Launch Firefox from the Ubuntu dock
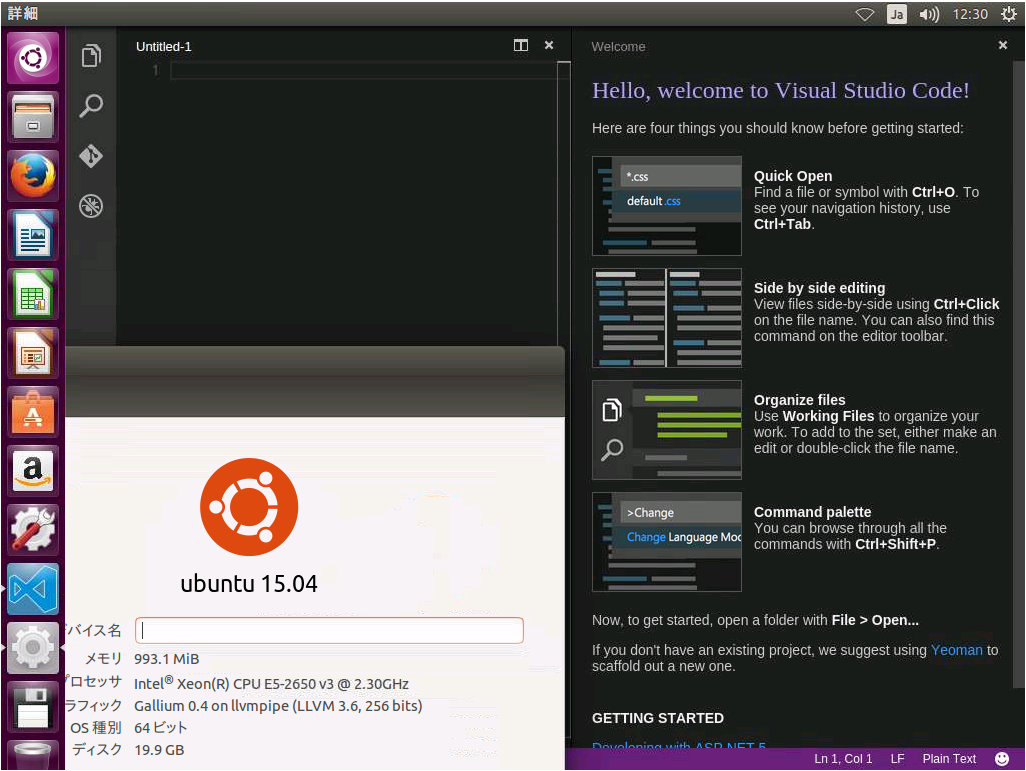The width and height of the screenshot is (1026, 771). click(x=32, y=175)
